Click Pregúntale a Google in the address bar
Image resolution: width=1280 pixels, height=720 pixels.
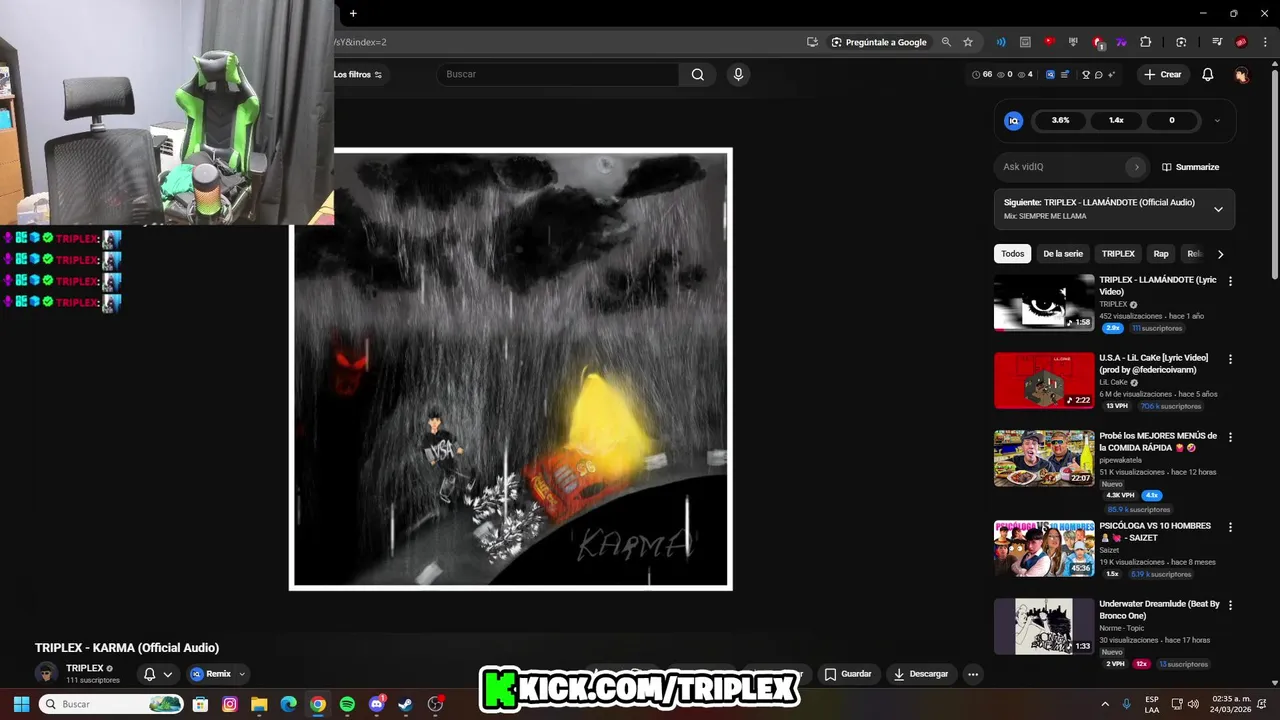click(879, 42)
